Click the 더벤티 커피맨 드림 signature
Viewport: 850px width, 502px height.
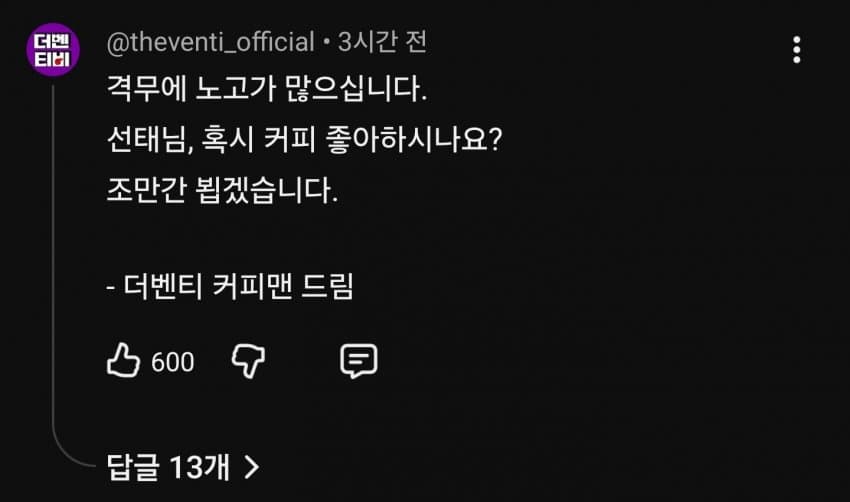pos(230,289)
